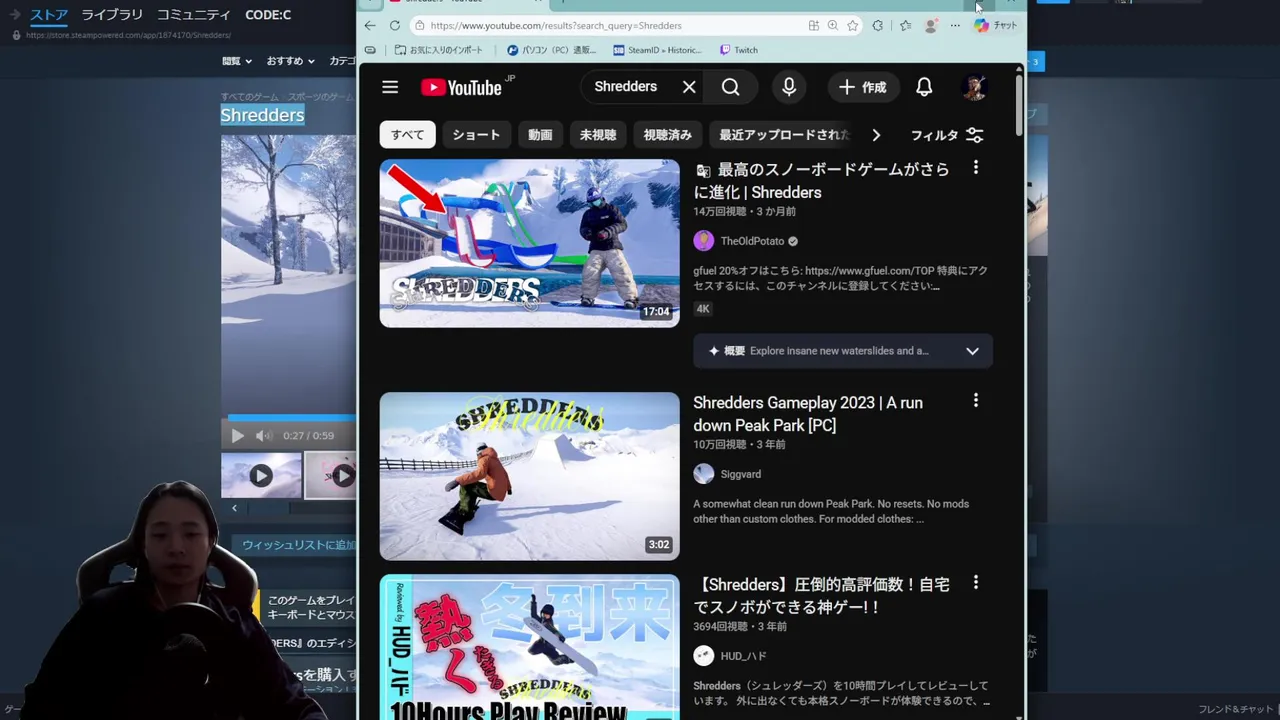Screen dimensions: 1280x720
Task: Open Steam ライブラリ tab
Action: tap(112, 15)
